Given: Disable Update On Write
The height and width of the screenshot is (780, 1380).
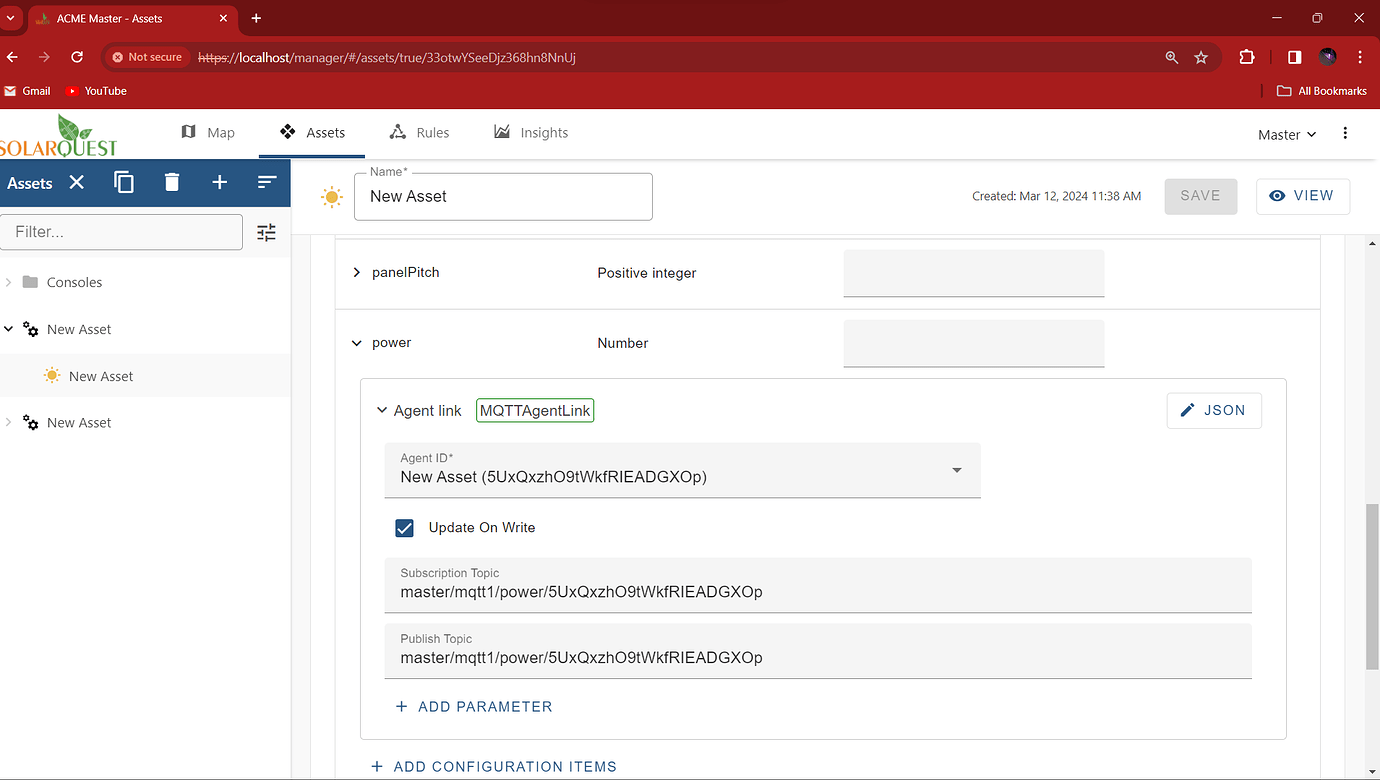Looking at the screenshot, I should [404, 527].
